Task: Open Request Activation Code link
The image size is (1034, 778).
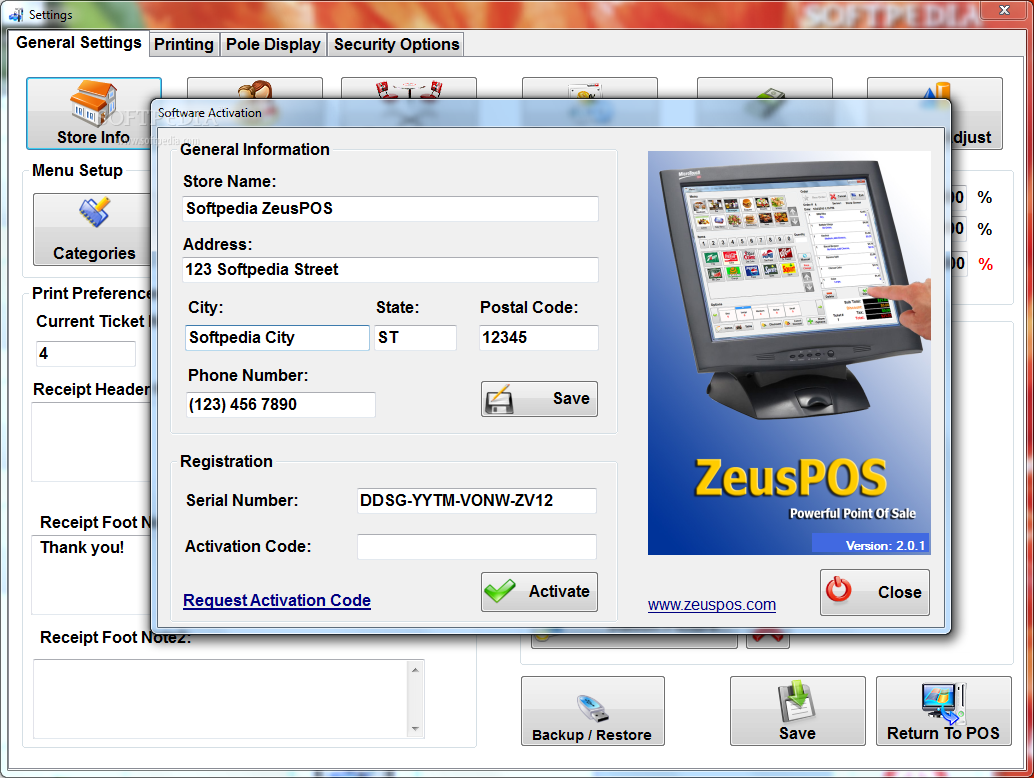Action: click(277, 600)
